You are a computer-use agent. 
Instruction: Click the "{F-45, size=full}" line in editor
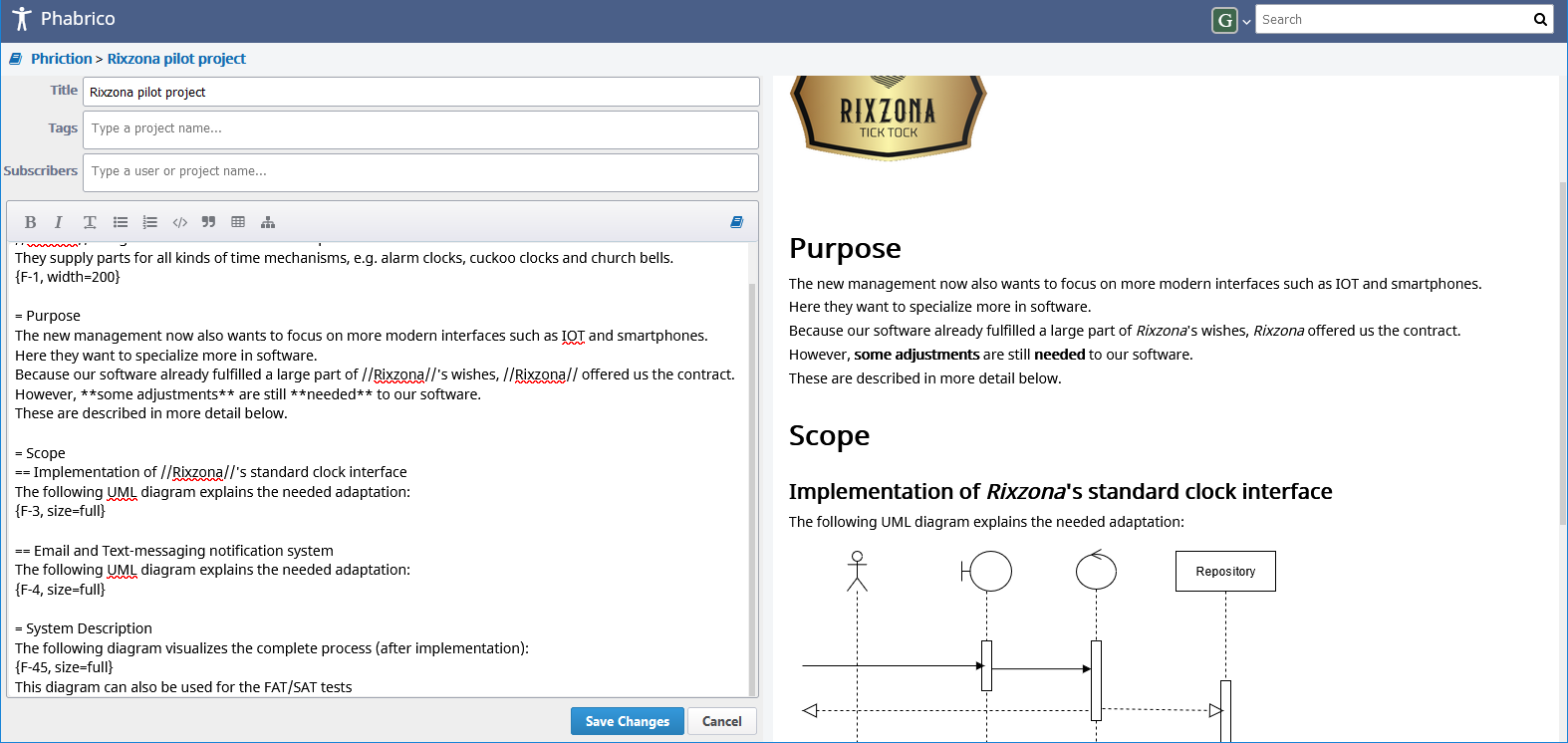click(x=64, y=667)
